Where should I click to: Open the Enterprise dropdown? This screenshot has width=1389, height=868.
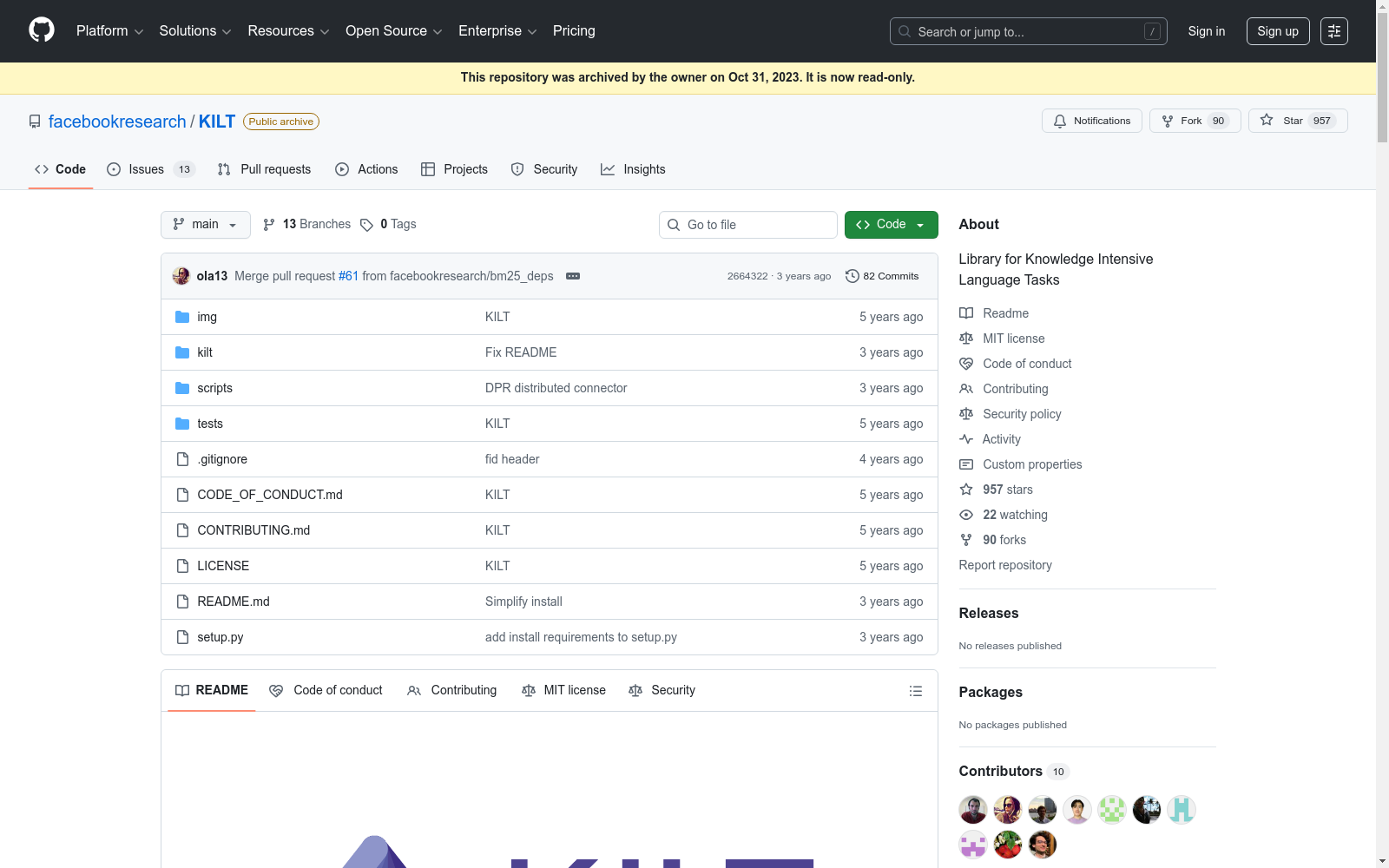tap(497, 31)
